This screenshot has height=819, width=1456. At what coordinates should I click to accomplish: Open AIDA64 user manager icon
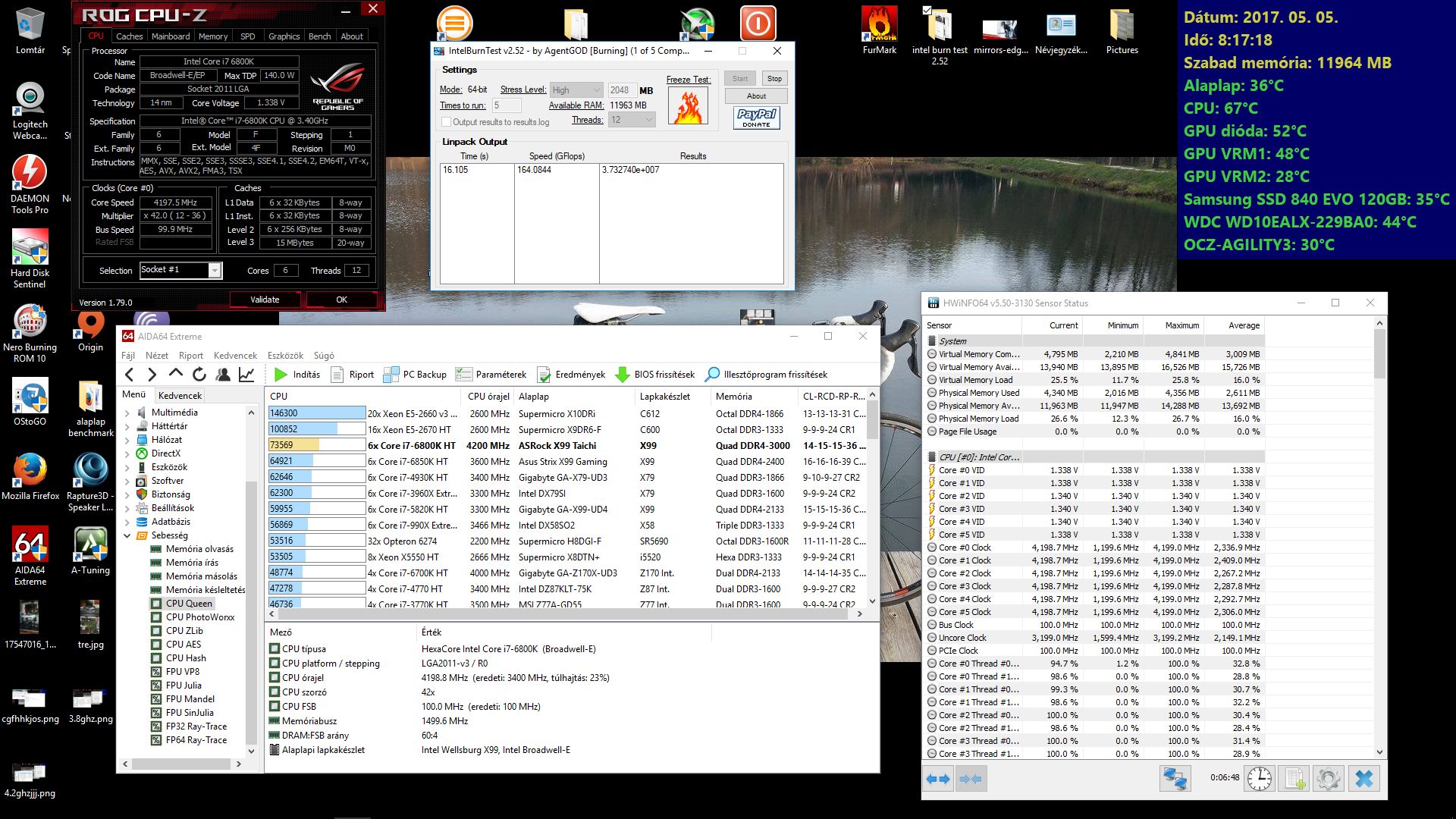point(223,374)
